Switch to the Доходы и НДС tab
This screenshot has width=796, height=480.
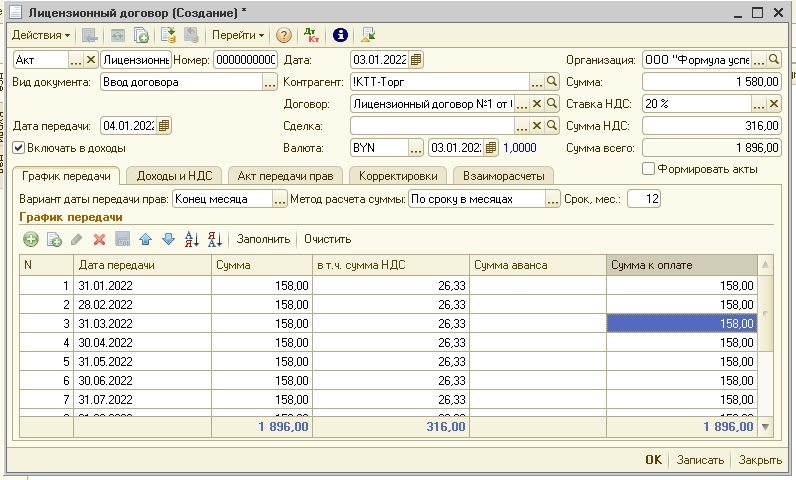[173, 176]
